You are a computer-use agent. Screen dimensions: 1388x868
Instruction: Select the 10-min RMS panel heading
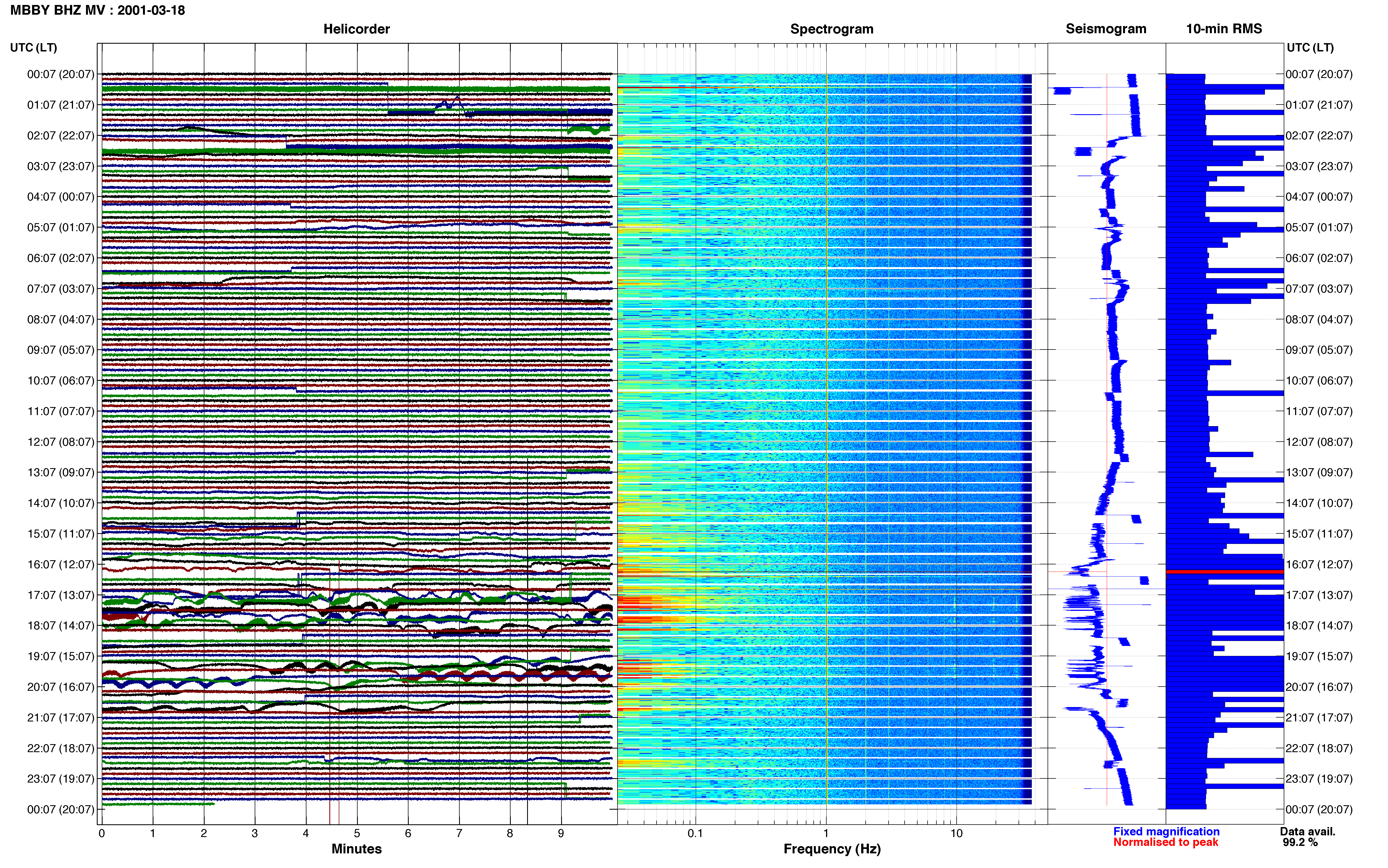pyautogui.click(x=1224, y=29)
